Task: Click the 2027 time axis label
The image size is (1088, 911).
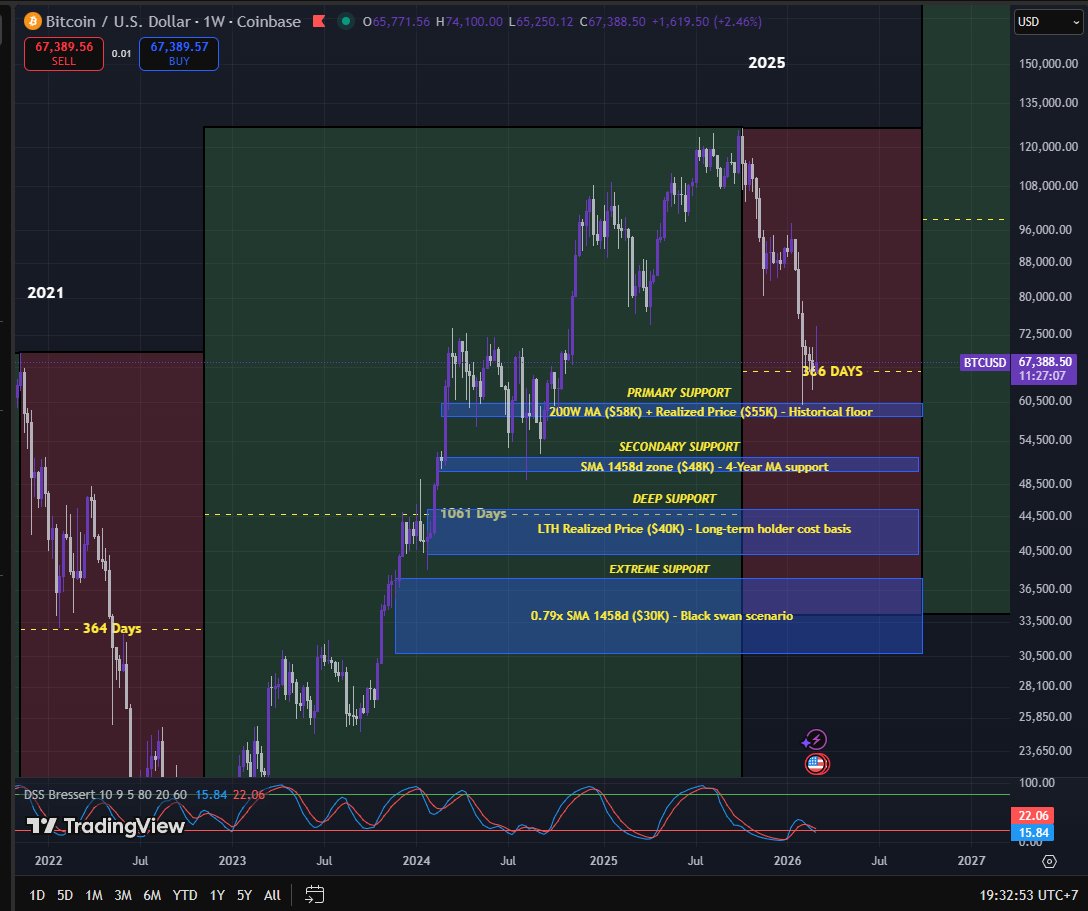Action: pos(971,861)
